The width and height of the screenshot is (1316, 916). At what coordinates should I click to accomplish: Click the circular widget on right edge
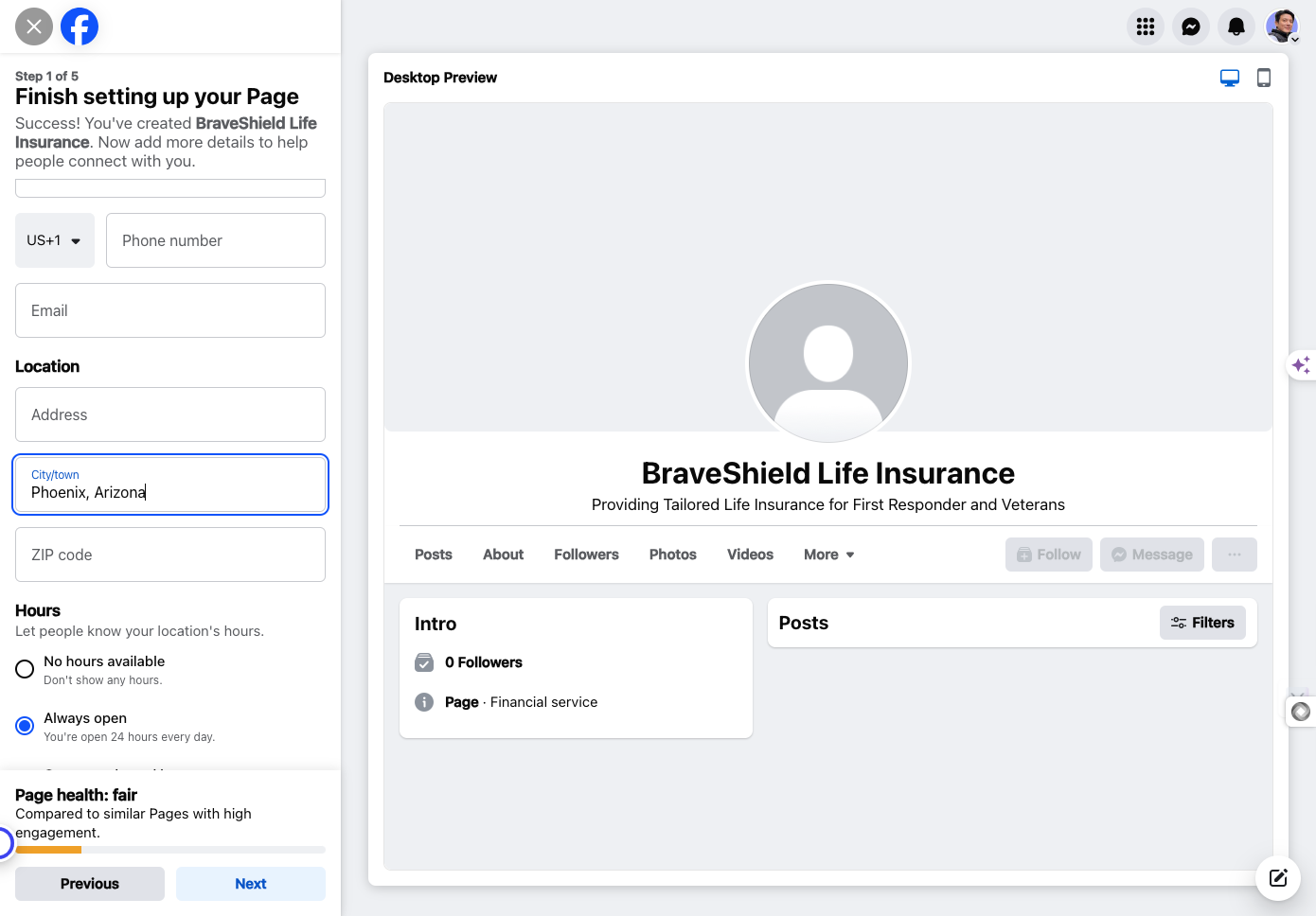tap(1302, 711)
